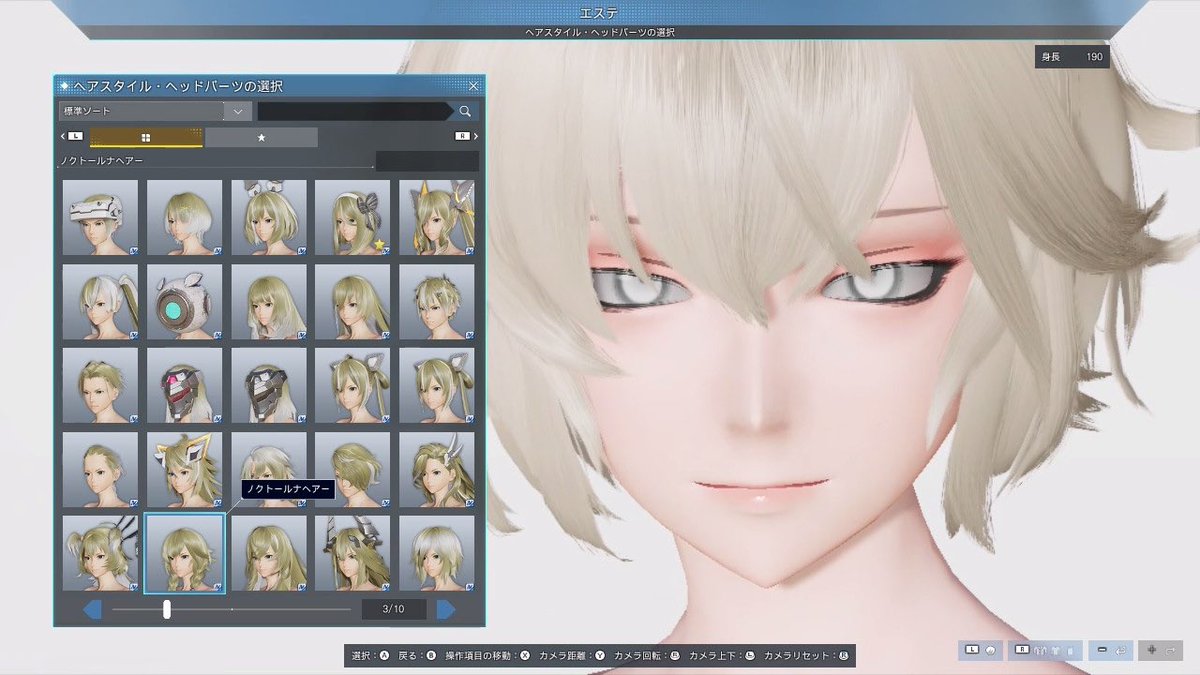Select the short bob with white tips hairstyle

[x=184, y=217]
